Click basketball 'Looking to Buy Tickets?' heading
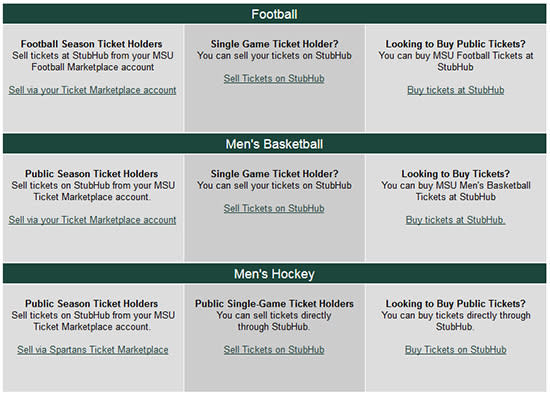 coord(456,174)
